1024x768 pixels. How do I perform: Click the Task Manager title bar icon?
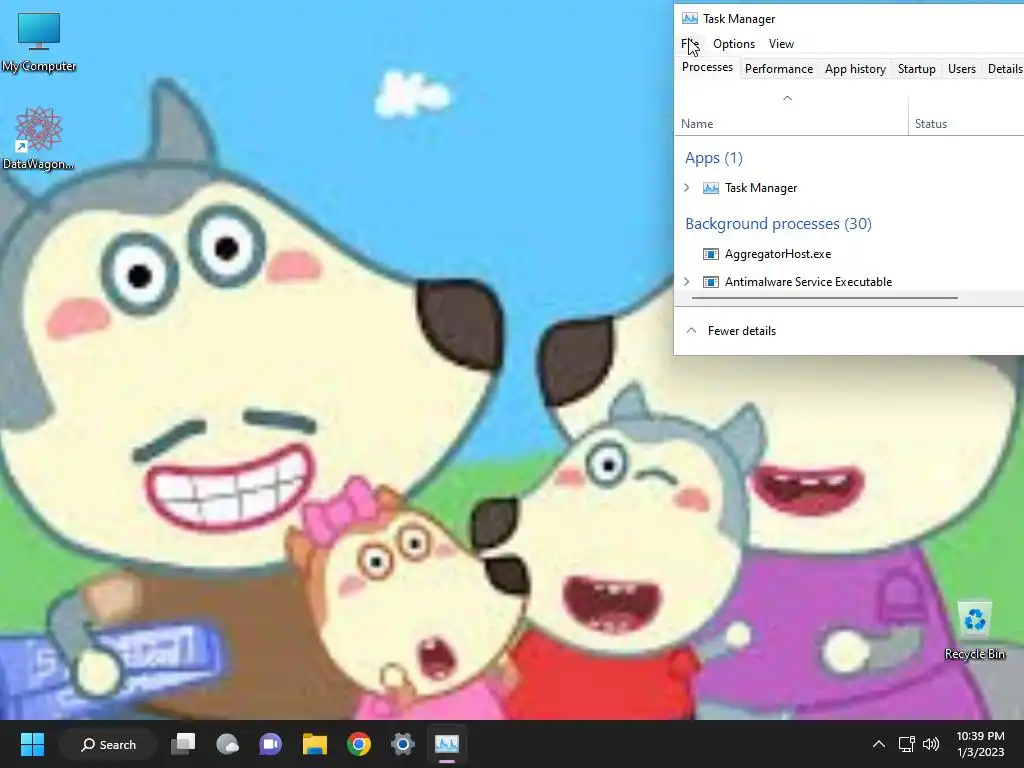[689, 18]
